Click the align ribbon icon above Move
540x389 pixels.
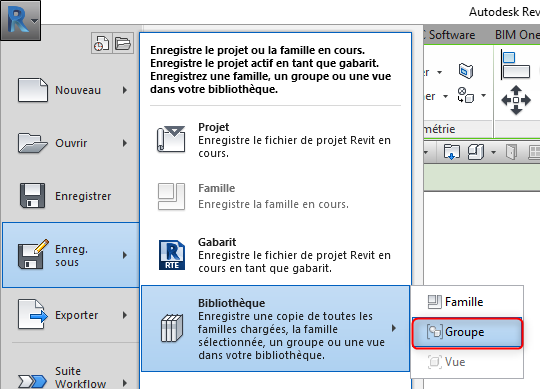(516, 65)
